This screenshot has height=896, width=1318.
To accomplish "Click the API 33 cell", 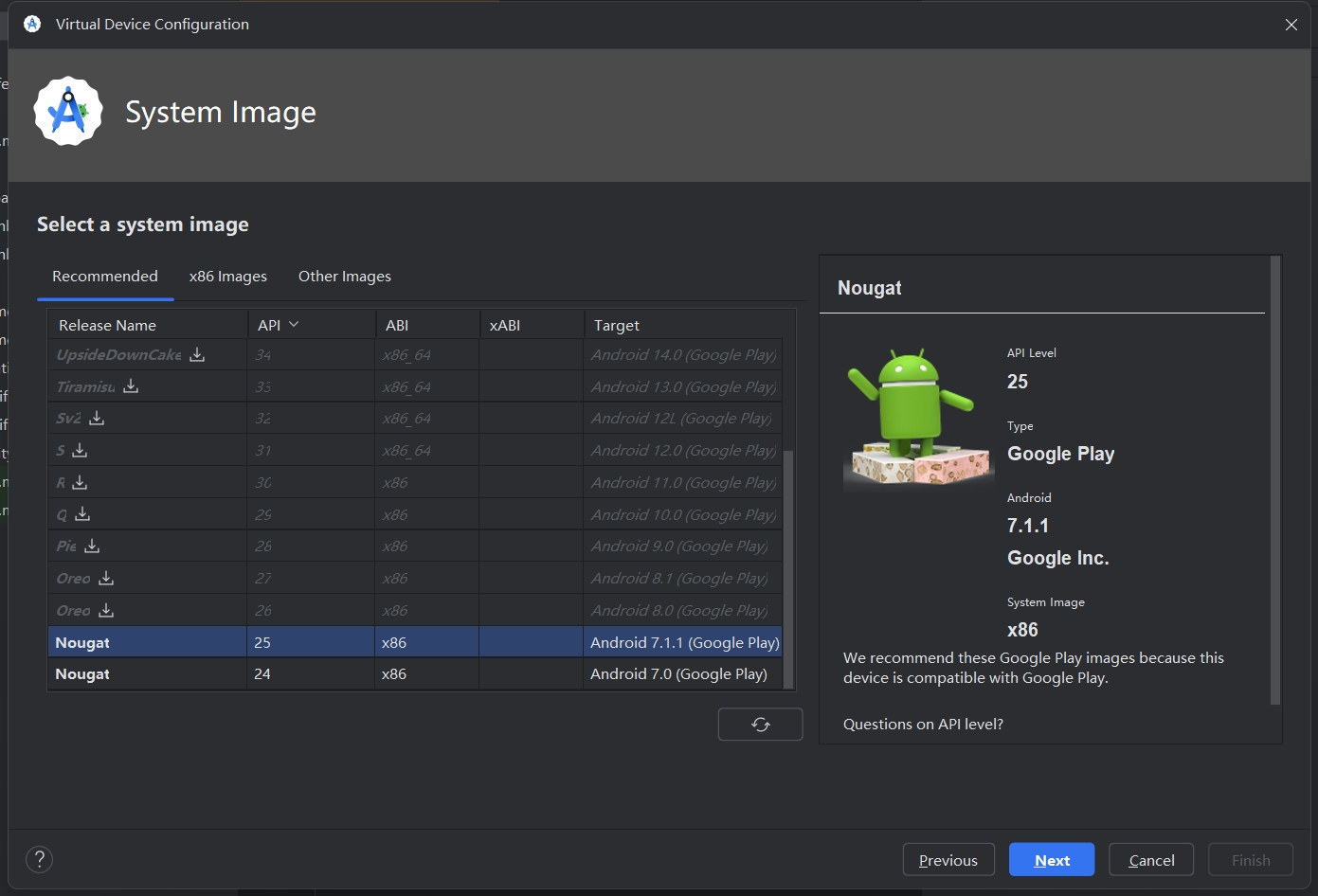I will [311, 386].
